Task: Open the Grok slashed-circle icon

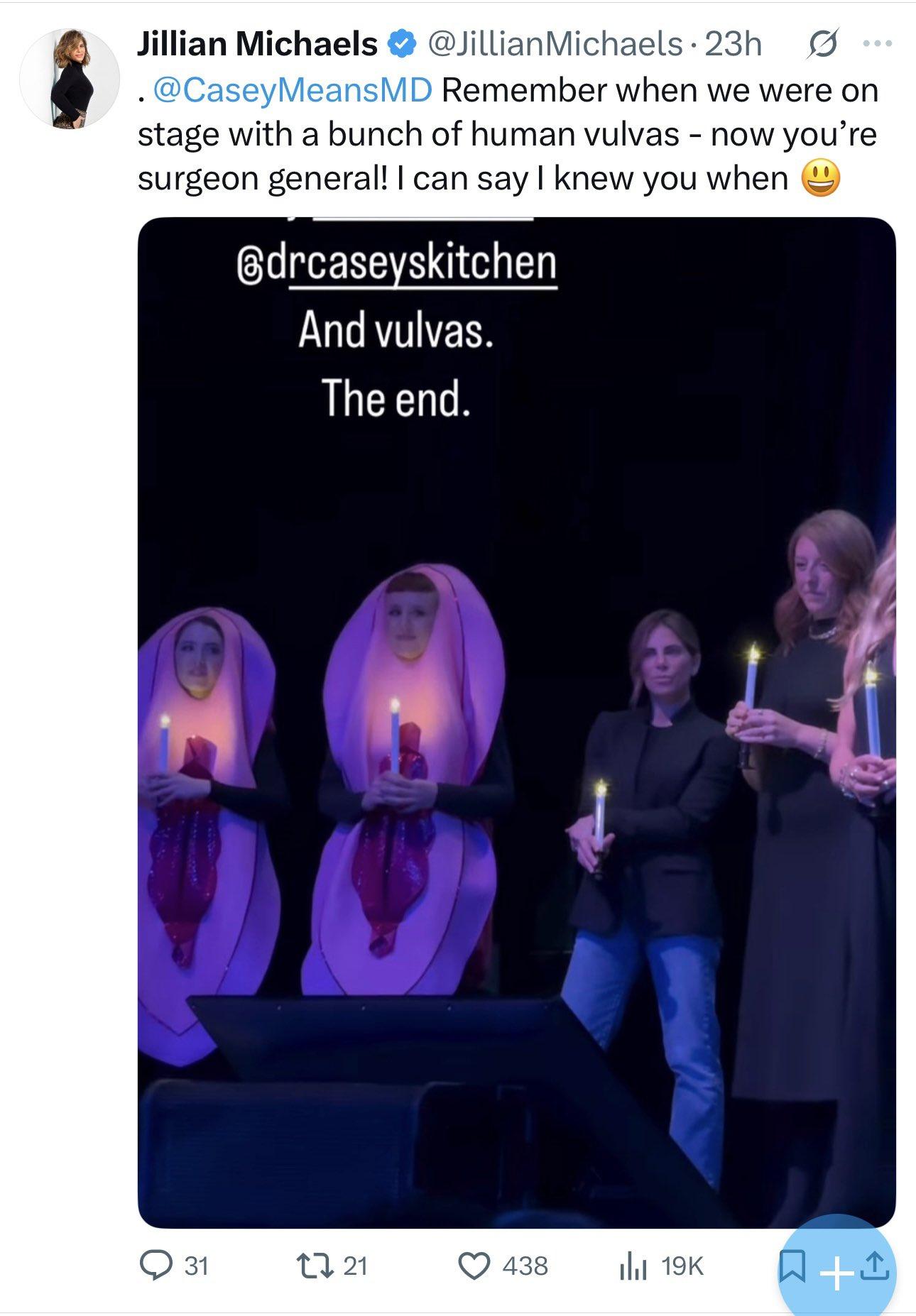Action: [x=822, y=44]
